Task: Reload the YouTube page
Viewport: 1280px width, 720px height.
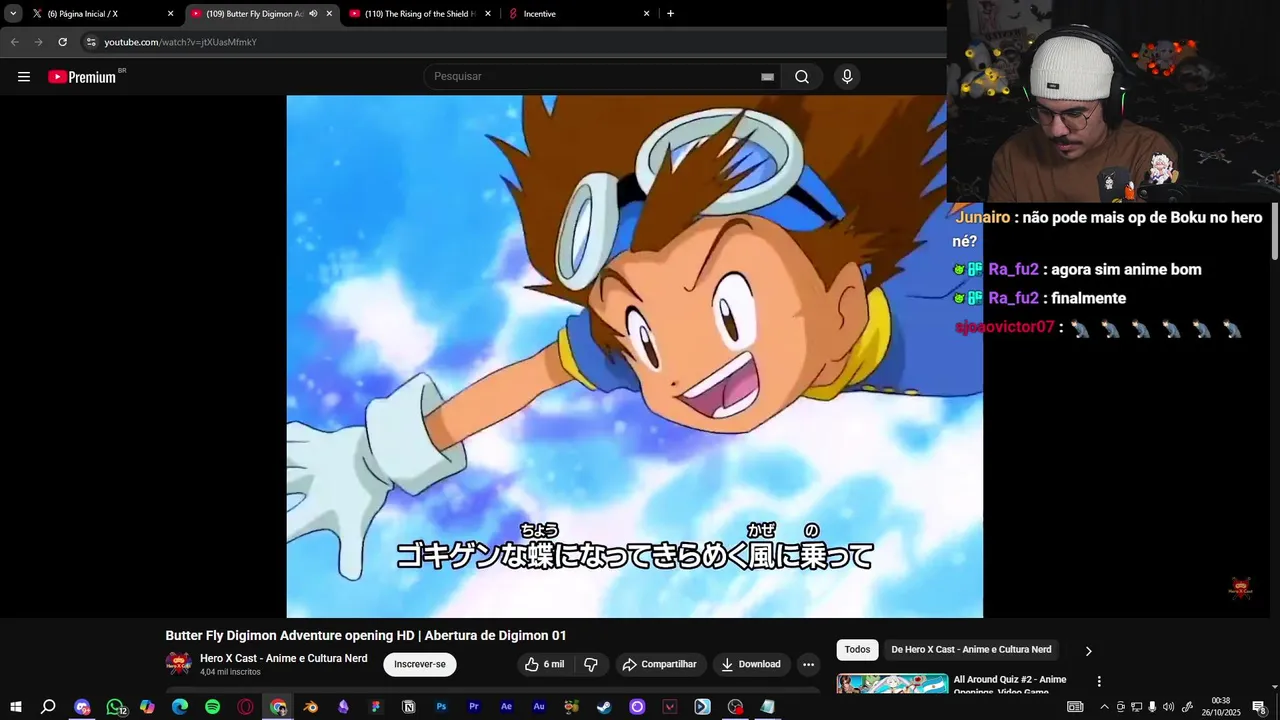Action: [62, 42]
